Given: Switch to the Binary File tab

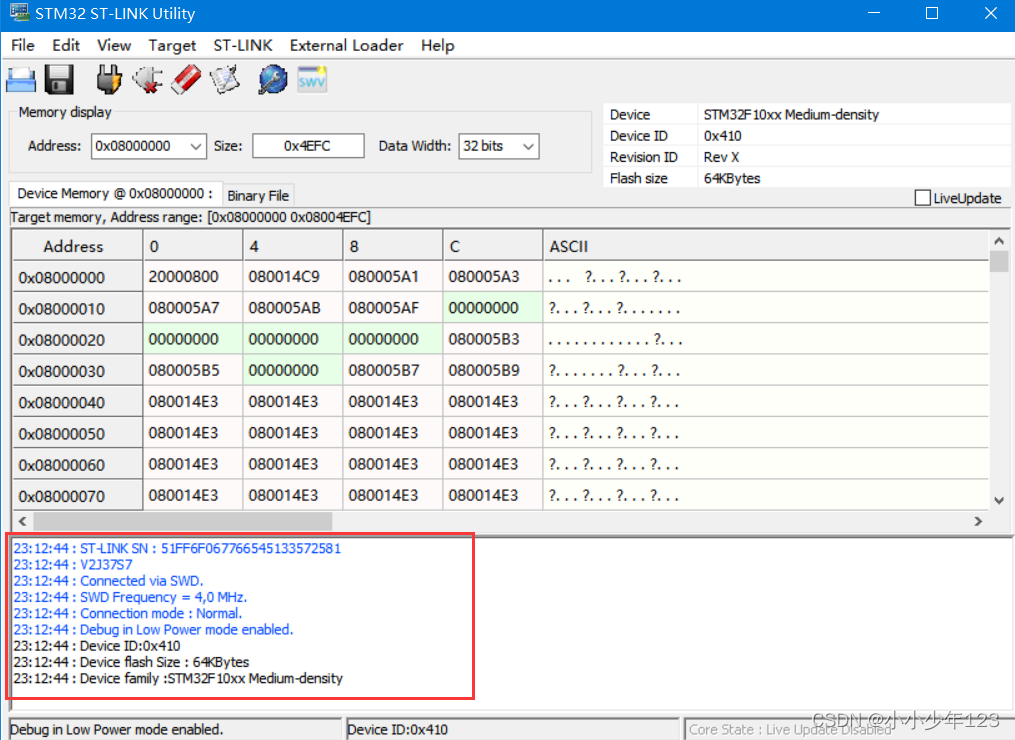Looking at the screenshot, I should [258, 196].
